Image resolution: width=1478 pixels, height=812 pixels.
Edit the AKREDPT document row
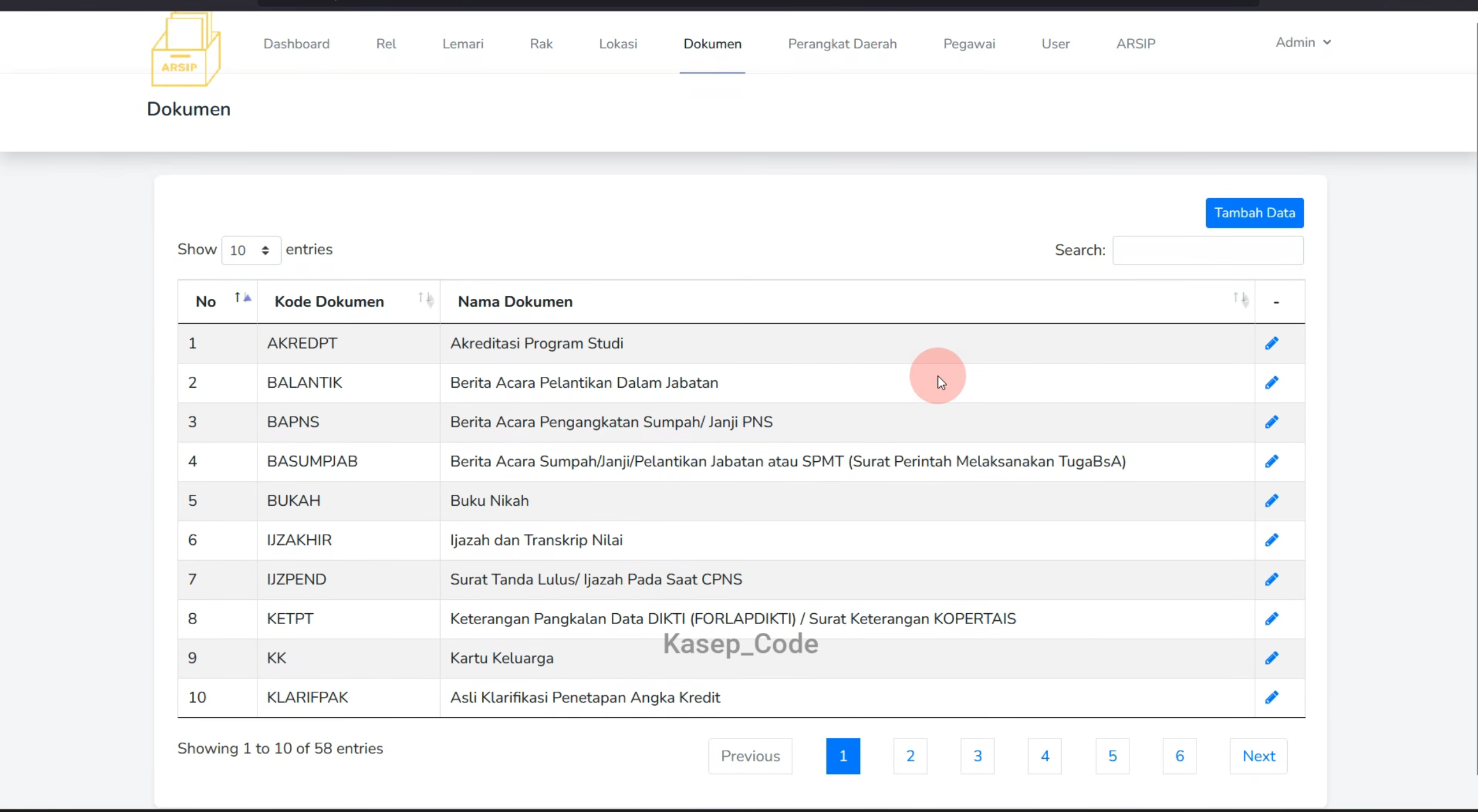pos(1271,343)
